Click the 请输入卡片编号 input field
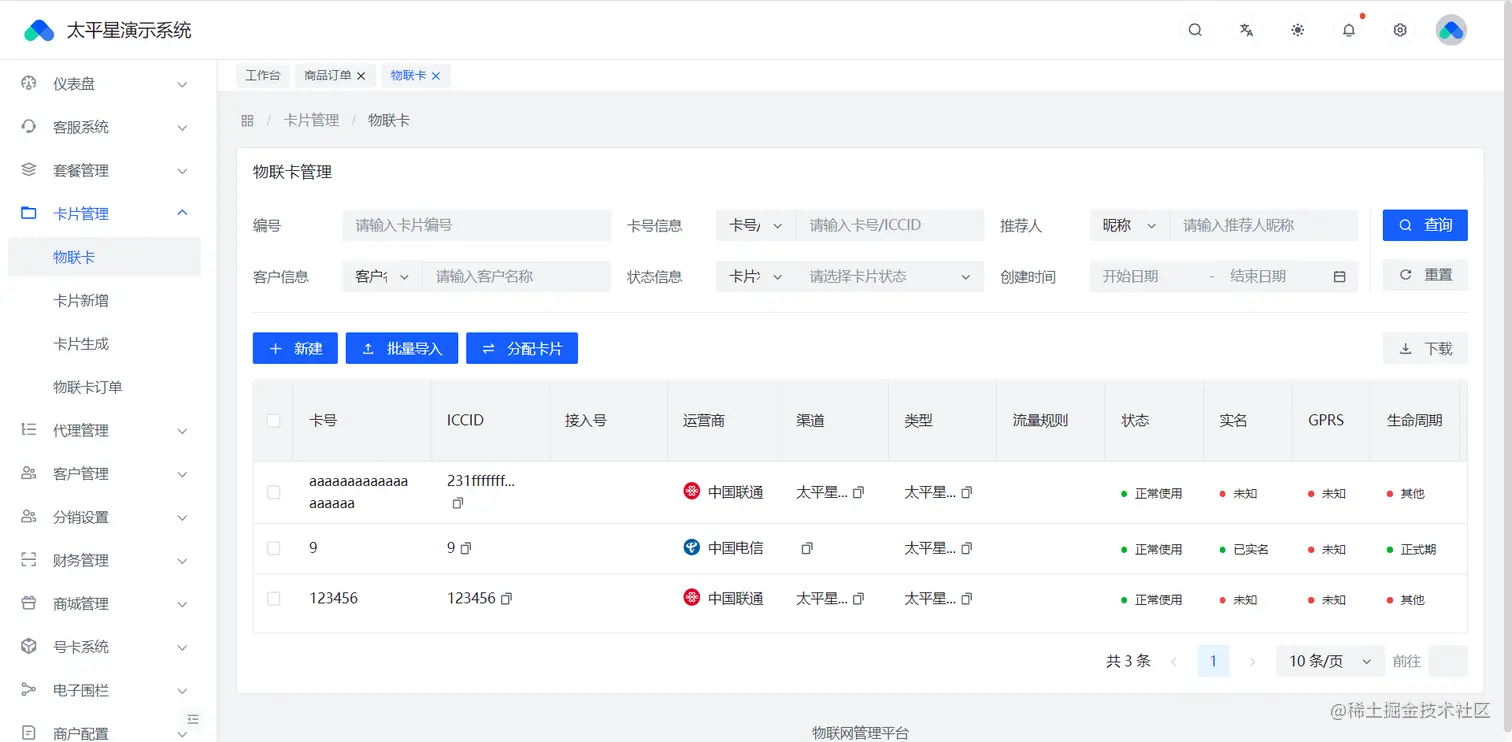Viewport: 1512px width, 742px height. [477, 226]
